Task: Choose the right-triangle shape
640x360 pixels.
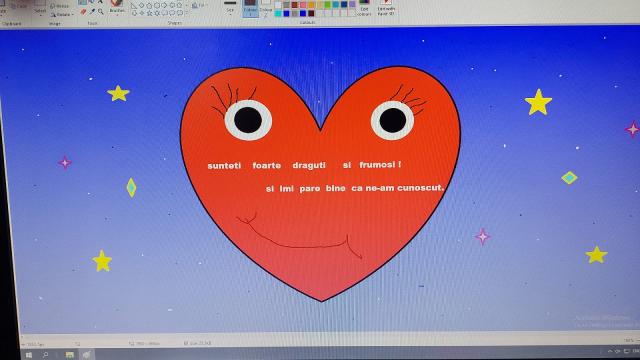Action: [134, 6]
